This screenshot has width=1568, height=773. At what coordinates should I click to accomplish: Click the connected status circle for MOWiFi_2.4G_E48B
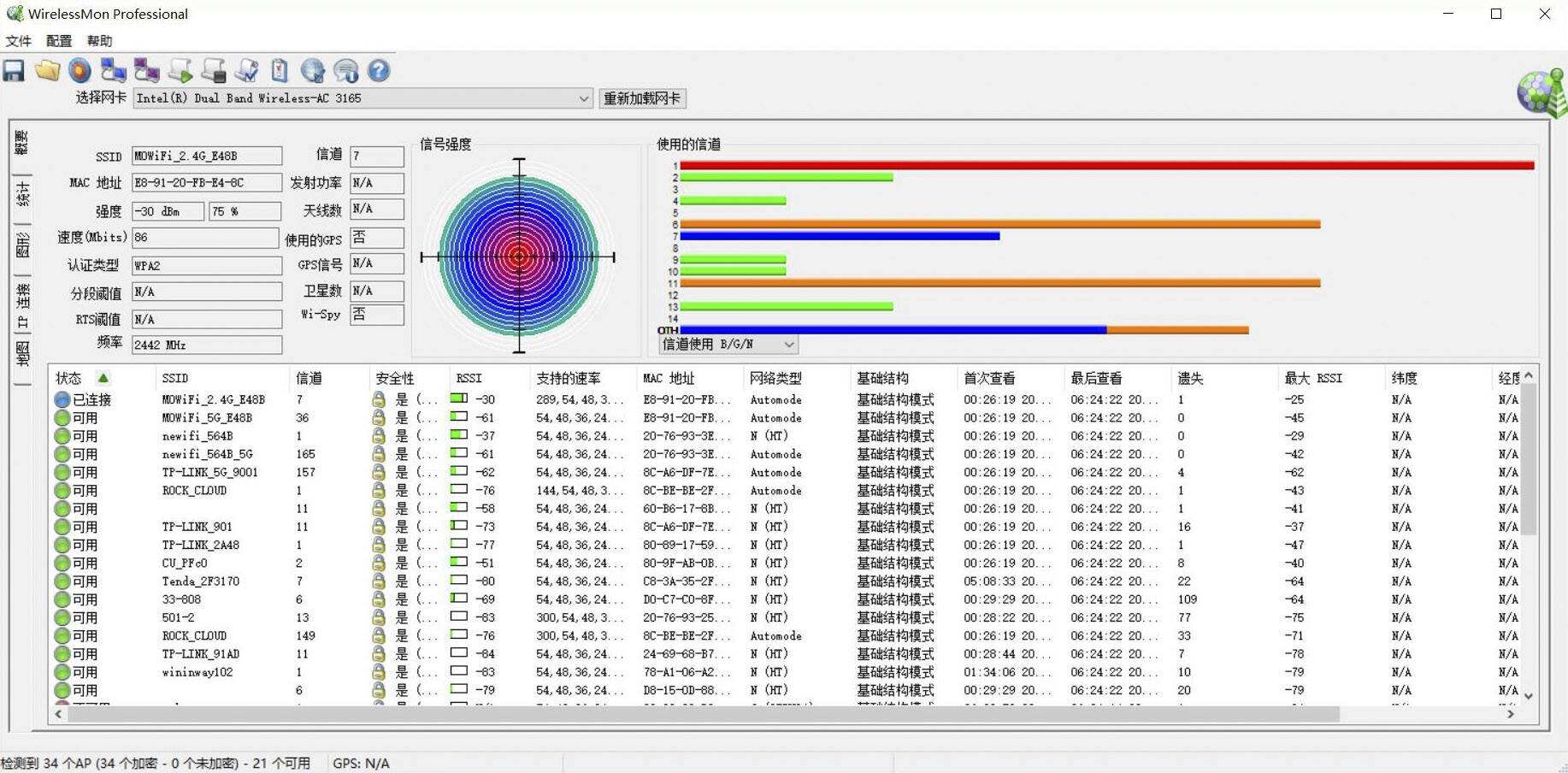pos(62,399)
